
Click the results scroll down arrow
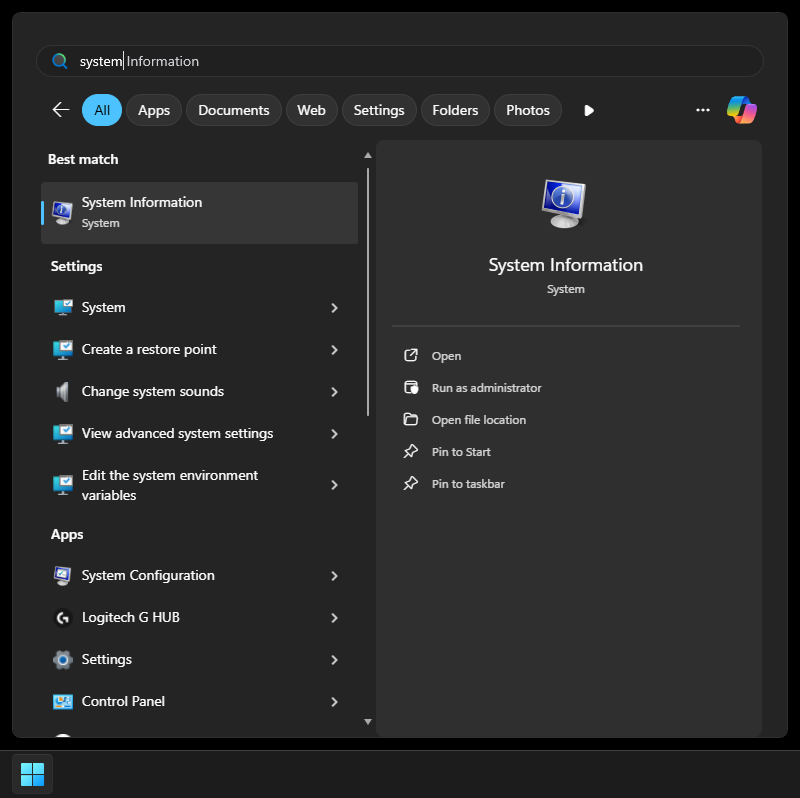367,721
